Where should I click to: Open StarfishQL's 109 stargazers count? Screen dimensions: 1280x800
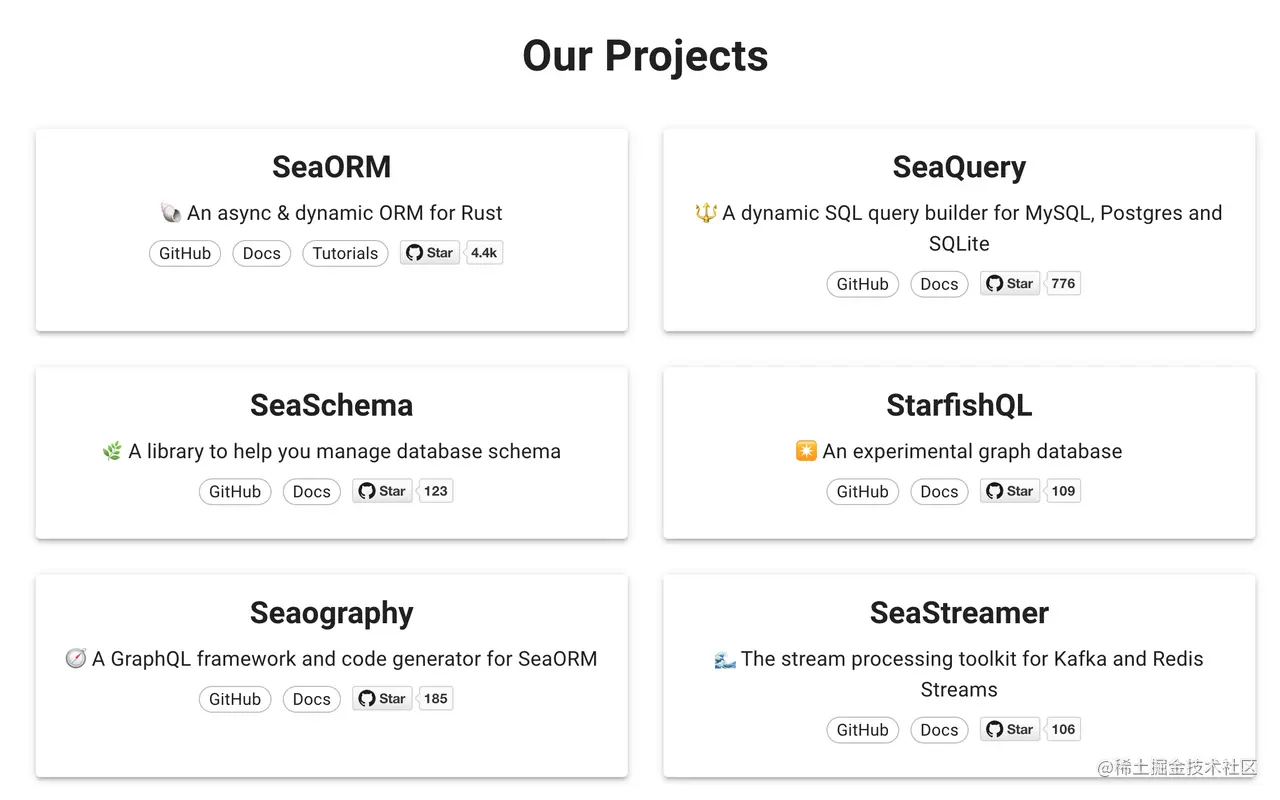(1063, 491)
